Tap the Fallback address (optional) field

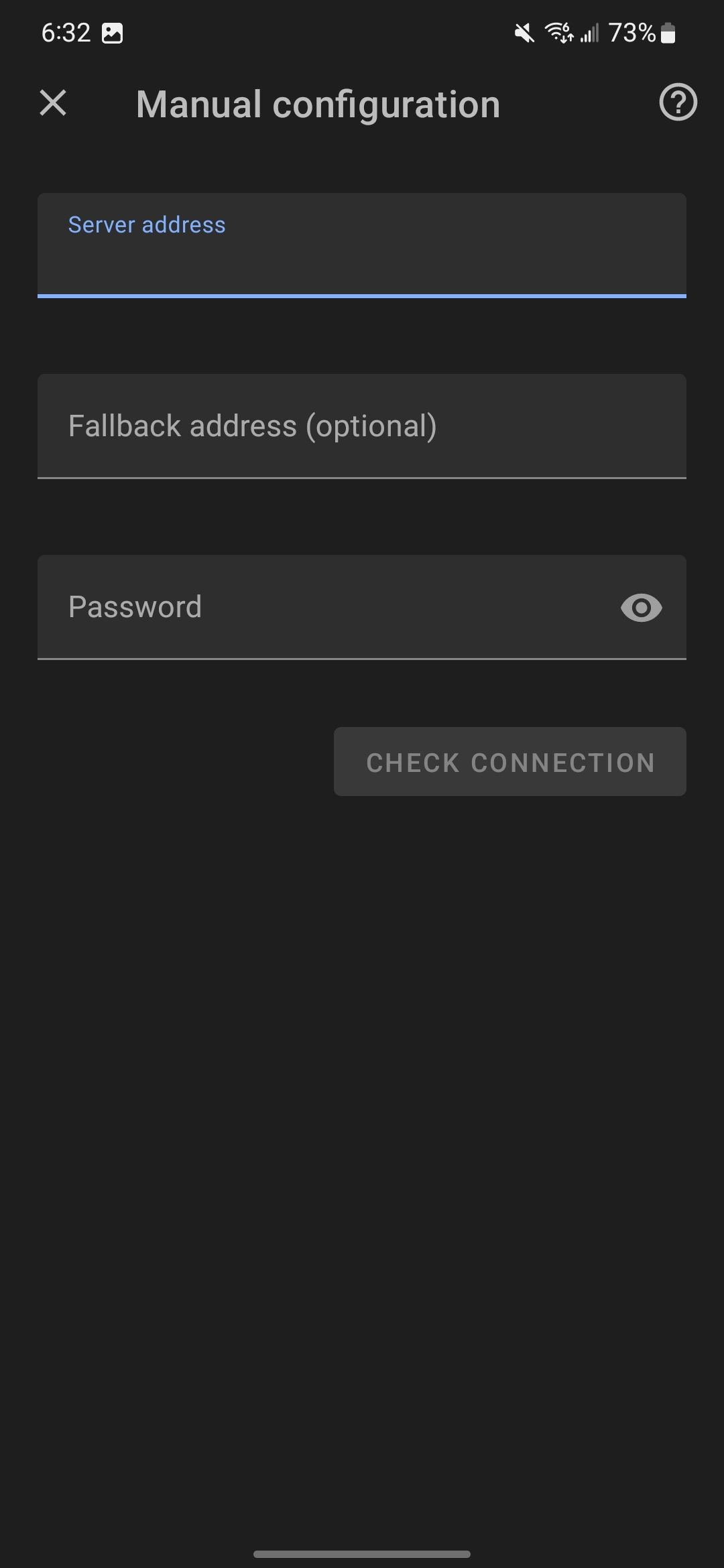pyautogui.click(x=362, y=426)
